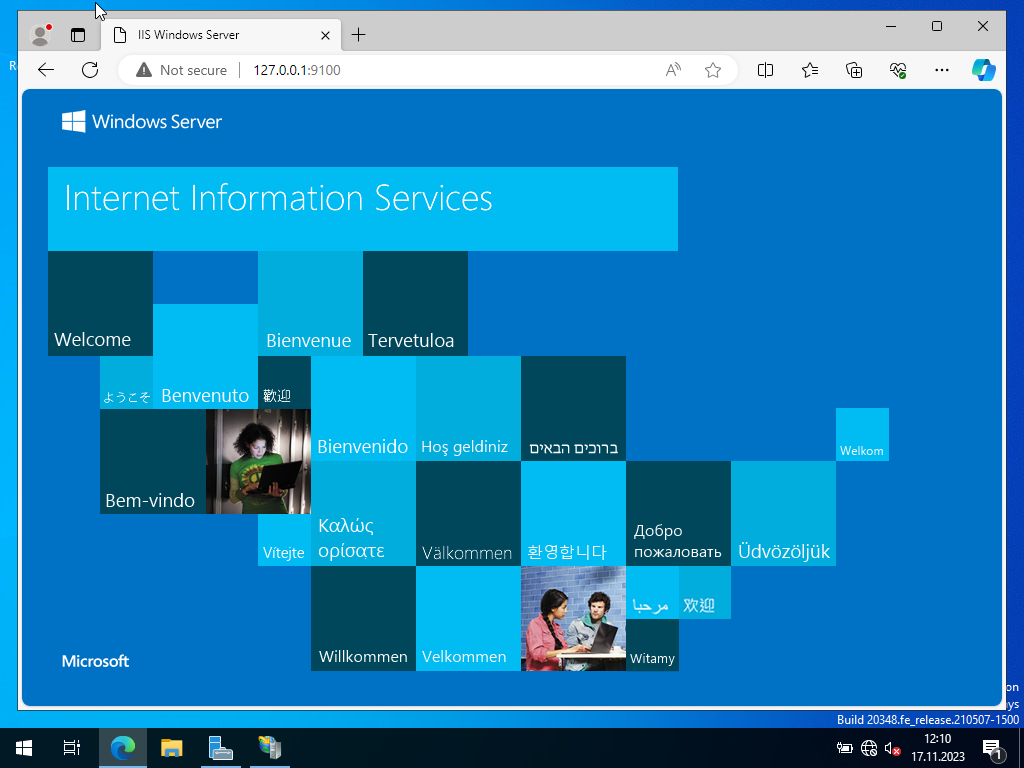Add this page to favorites star
The image size is (1024, 768).
[x=712, y=70]
